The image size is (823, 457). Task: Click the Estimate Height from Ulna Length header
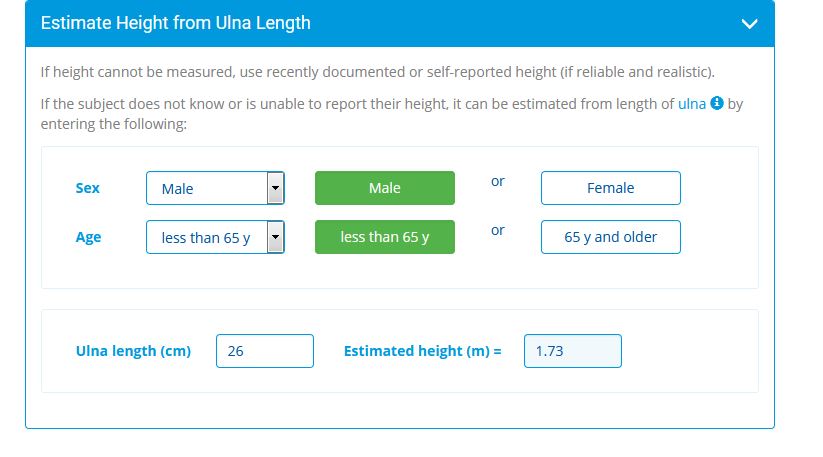tap(176, 23)
